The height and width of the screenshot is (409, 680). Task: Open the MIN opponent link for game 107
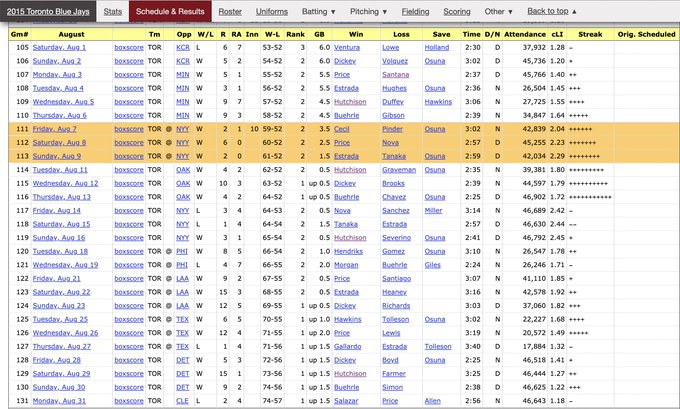coord(183,75)
